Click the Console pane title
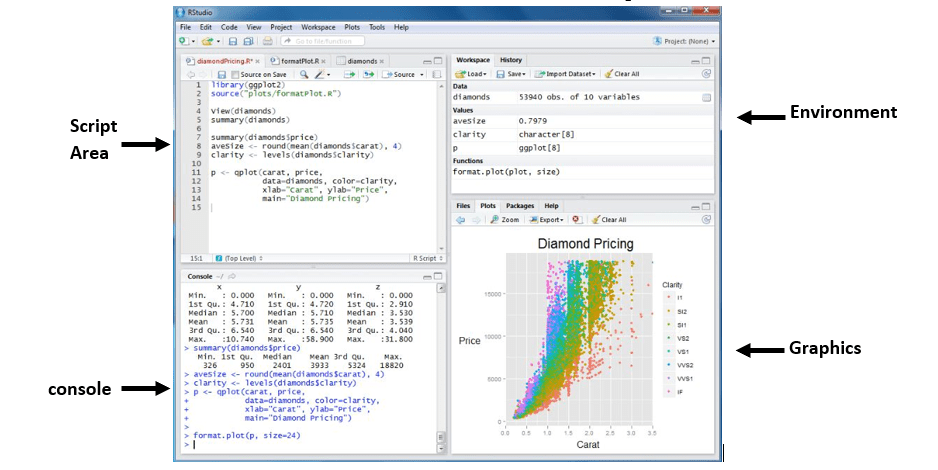Image resolution: width=938 pixels, height=470 pixels. [200, 276]
